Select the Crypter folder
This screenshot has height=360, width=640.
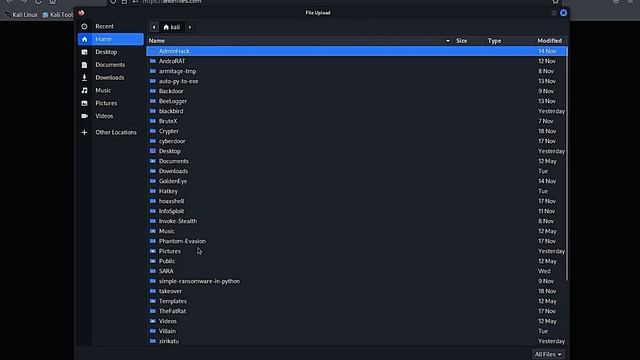tap(357, 131)
